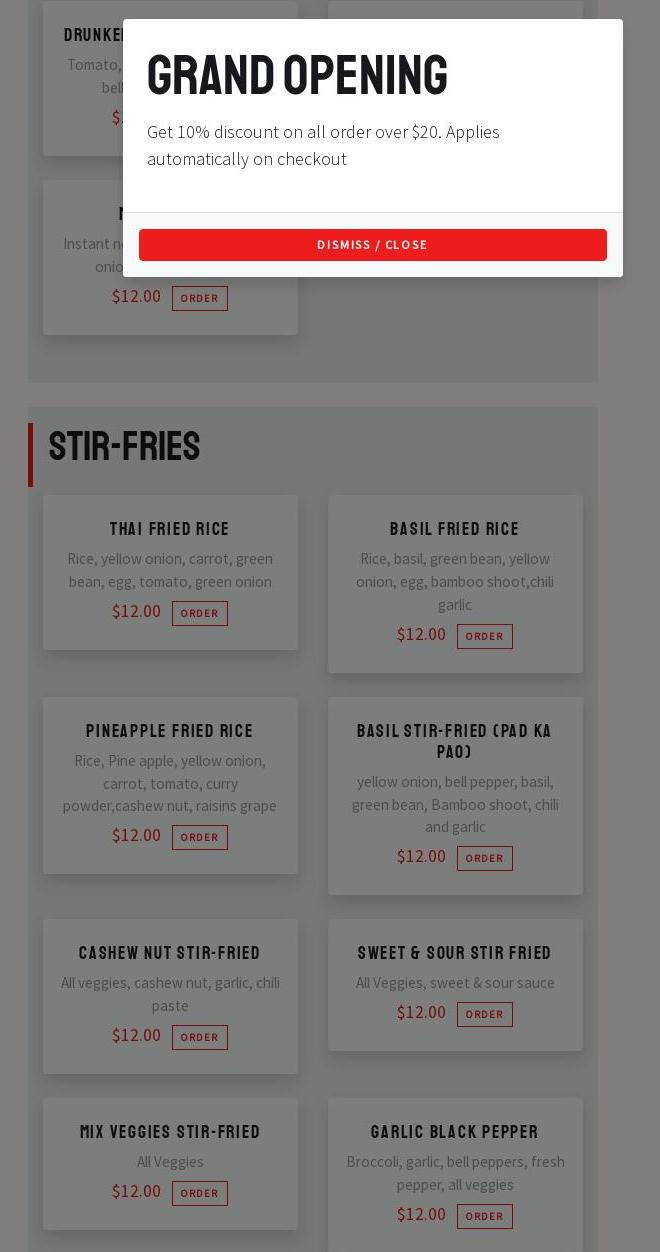This screenshot has height=1252, width=660.
Task: Click the Mix Veggies Stir-Fried heading
Action: [170, 1132]
